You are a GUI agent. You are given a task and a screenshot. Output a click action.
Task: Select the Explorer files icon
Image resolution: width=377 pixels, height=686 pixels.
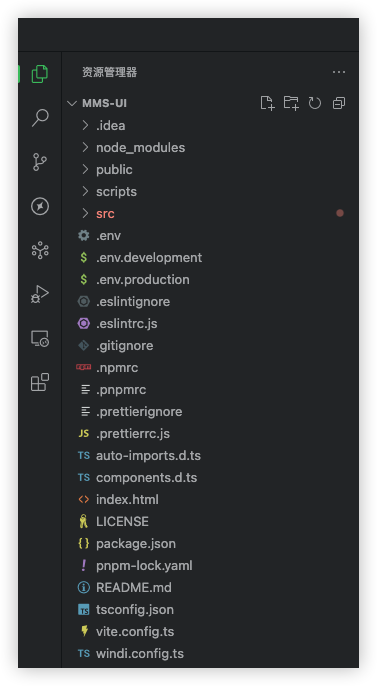(x=40, y=74)
